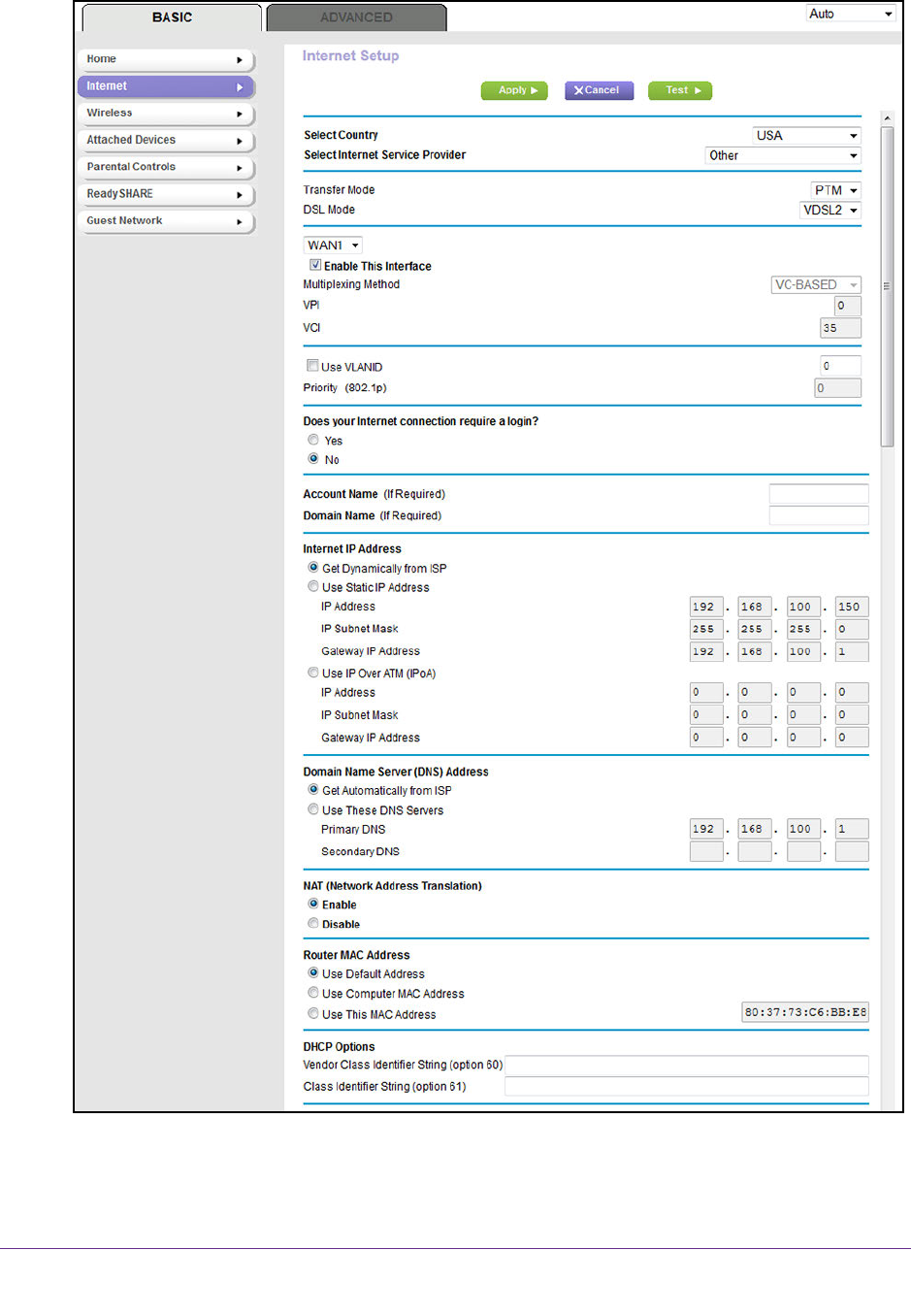Open the Internet menu item
Image resolution: width=911 pixels, height=1316 pixels.
tap(165, 86)
